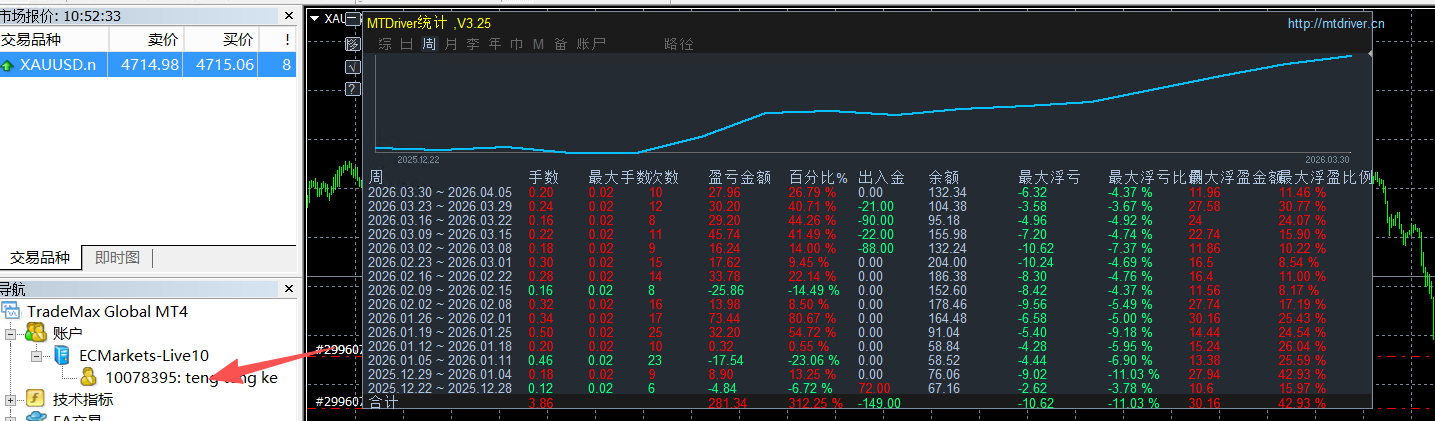The image size is (1435, 421).
Task: Click the MTDriver统计 ,V3.25 title
Action: pos(429,22)
